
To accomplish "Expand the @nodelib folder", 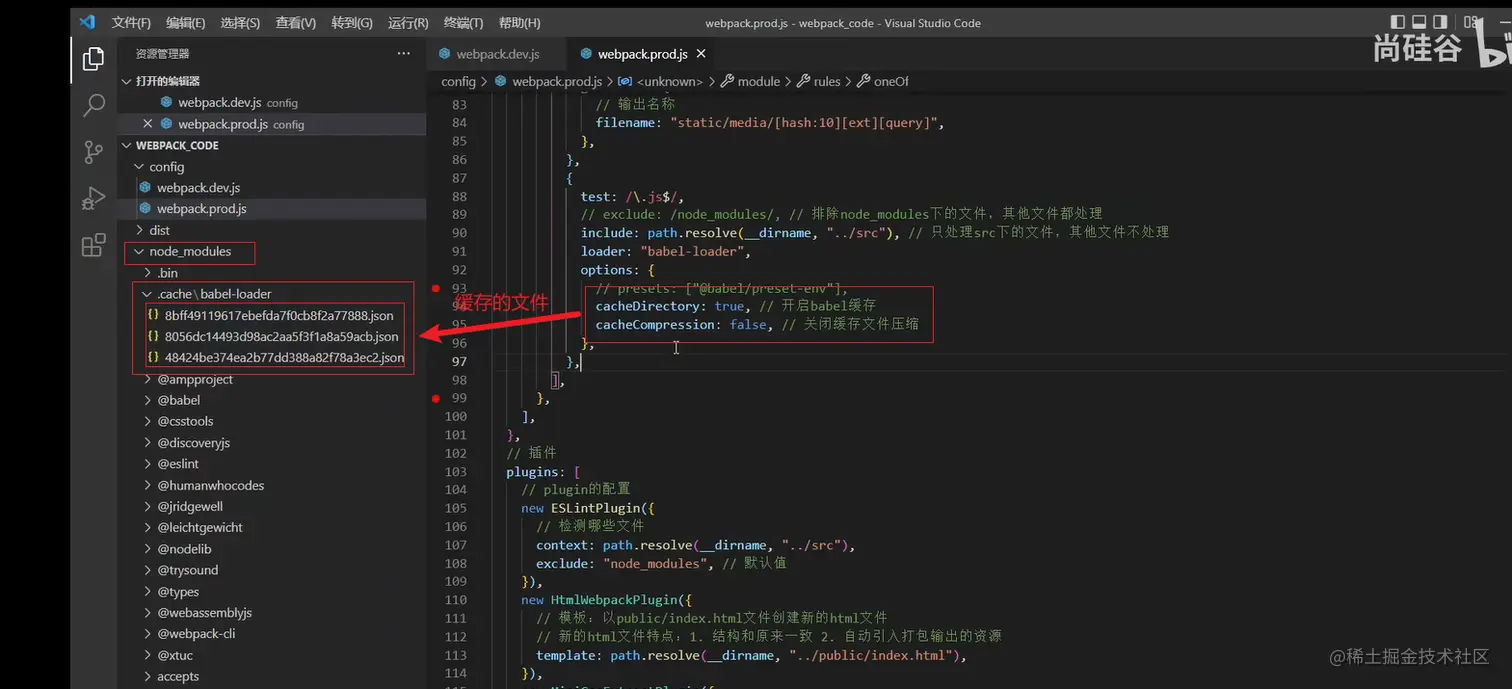I will tap(272, 549).
